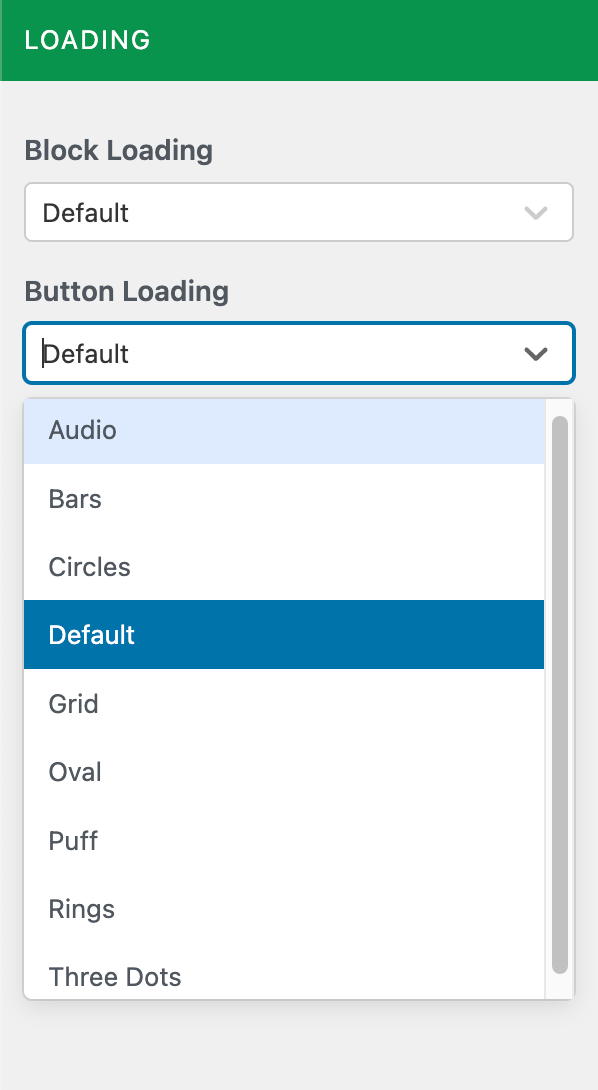Select the Bars loading option

tap(284, 498)
